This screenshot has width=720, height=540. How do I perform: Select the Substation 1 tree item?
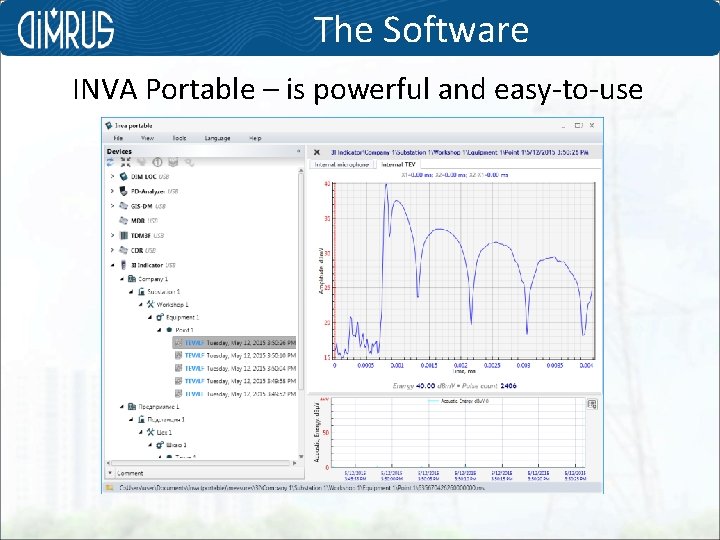(x=163, y=292)
